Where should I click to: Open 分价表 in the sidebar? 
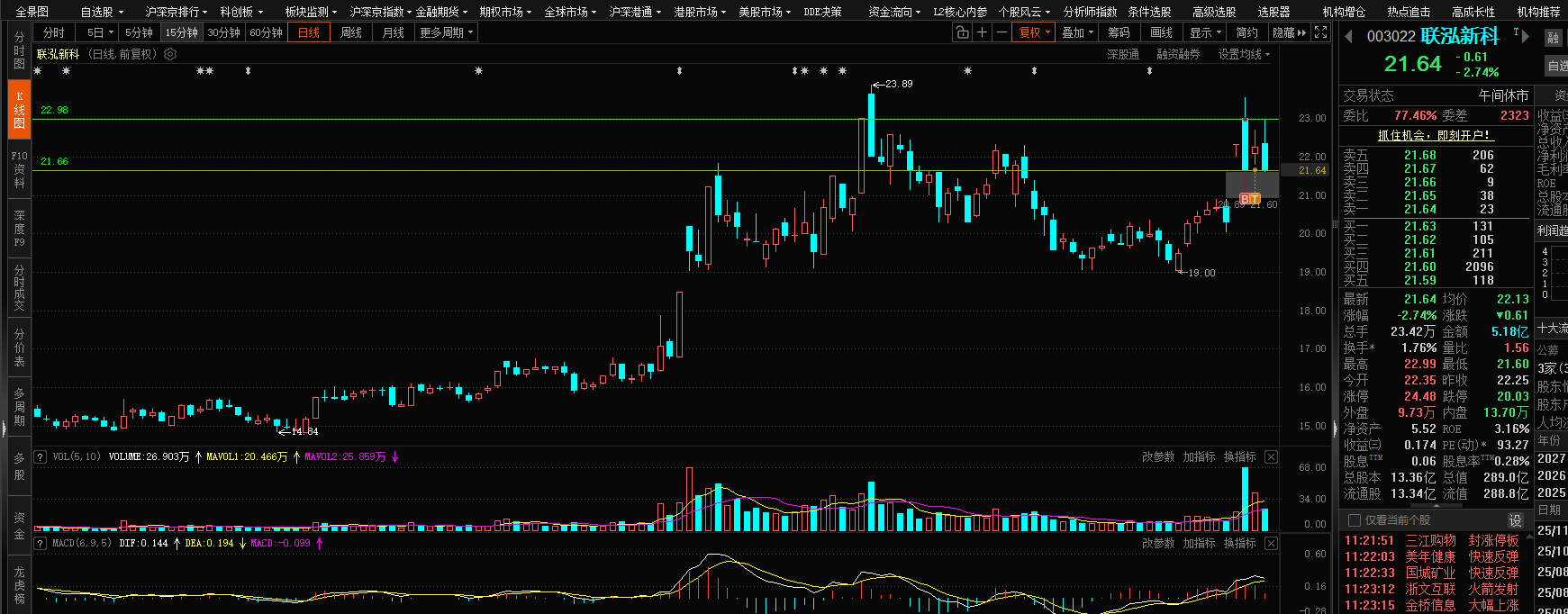click(19, 348)
